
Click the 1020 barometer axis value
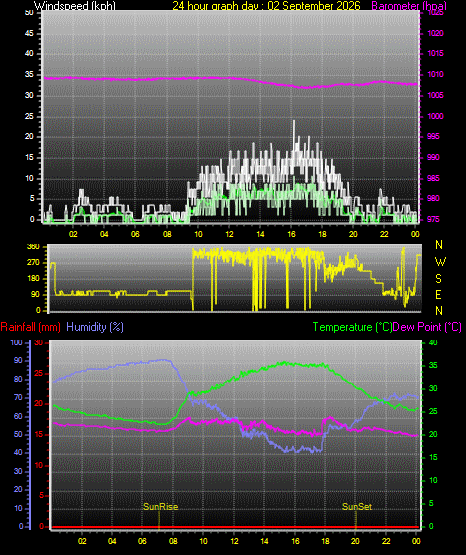(x=435, y=33)
